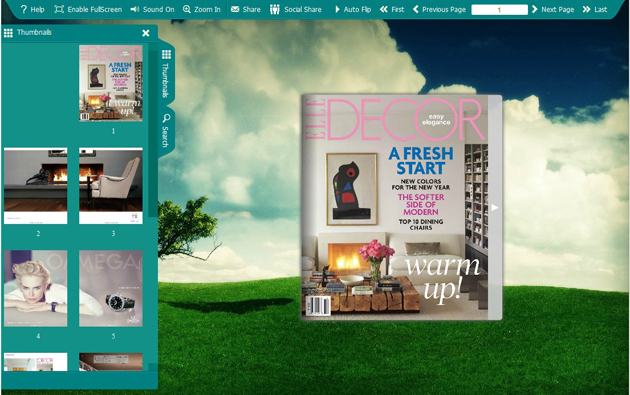Select page 4 blonde woman thumbnail
630x395 pixels.
36,288
